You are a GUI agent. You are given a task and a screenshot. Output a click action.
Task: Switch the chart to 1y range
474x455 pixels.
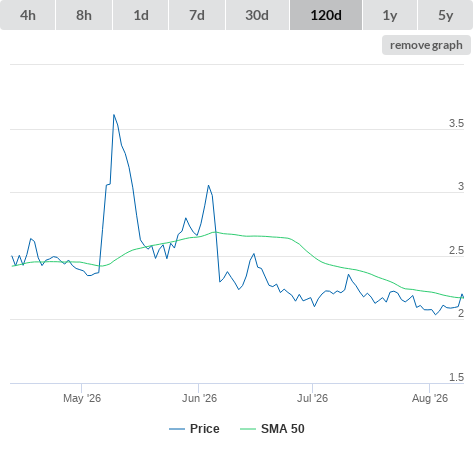point(390,15)
